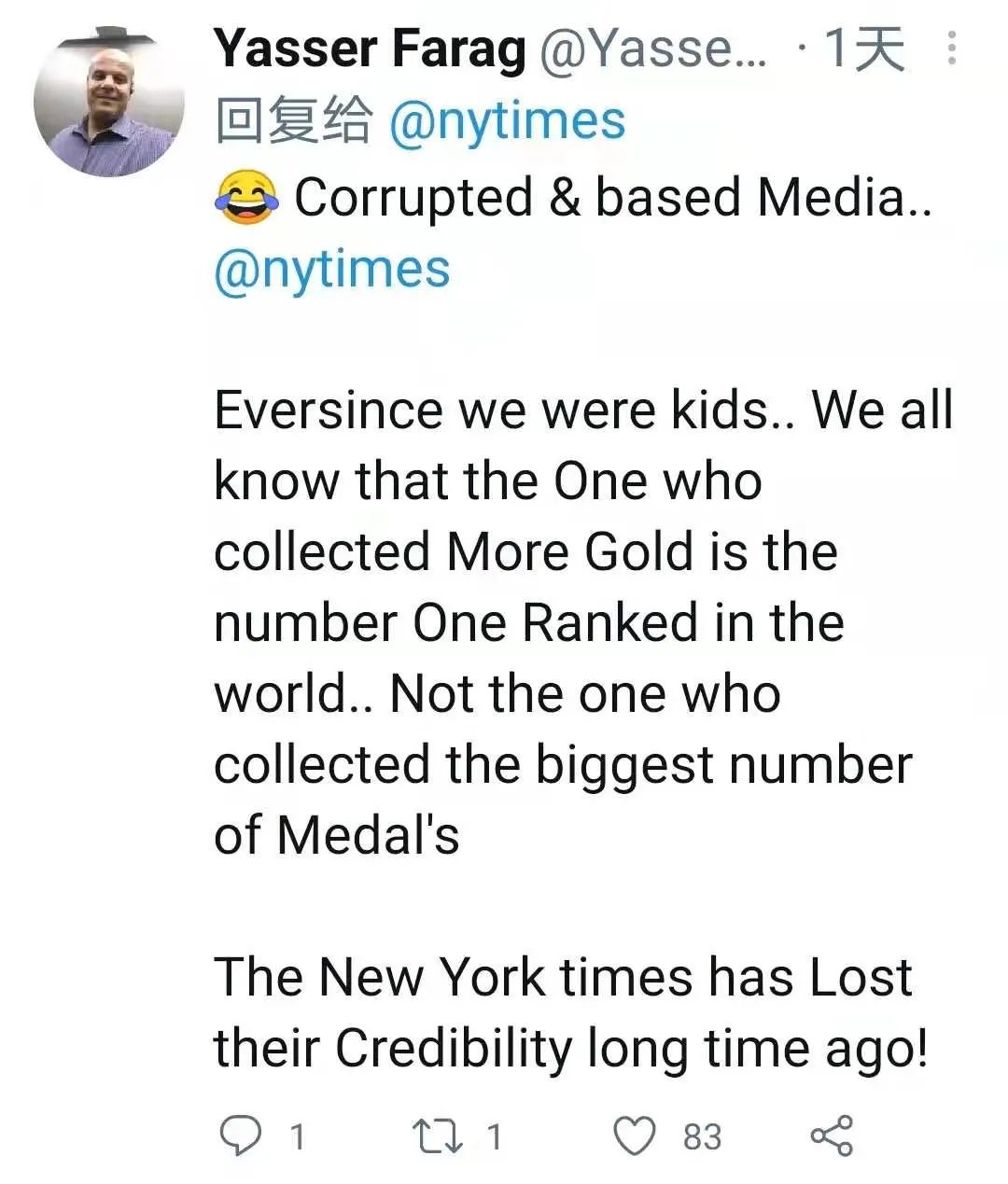Open the truncated @Yasse... handle
Screen dimensions: 1008x1184
pyautogui.click(x=652, y=49)
